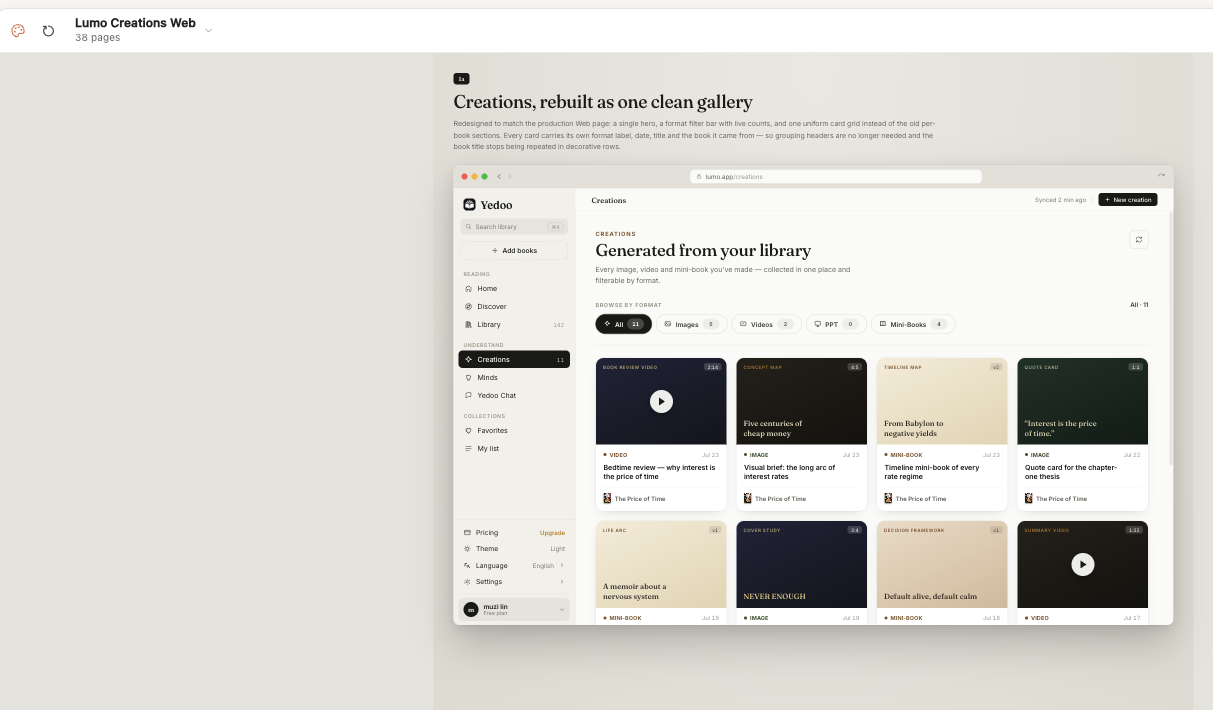1213x710 pixels.
Task: Click the Language translate icon
Action: [467, 565]
